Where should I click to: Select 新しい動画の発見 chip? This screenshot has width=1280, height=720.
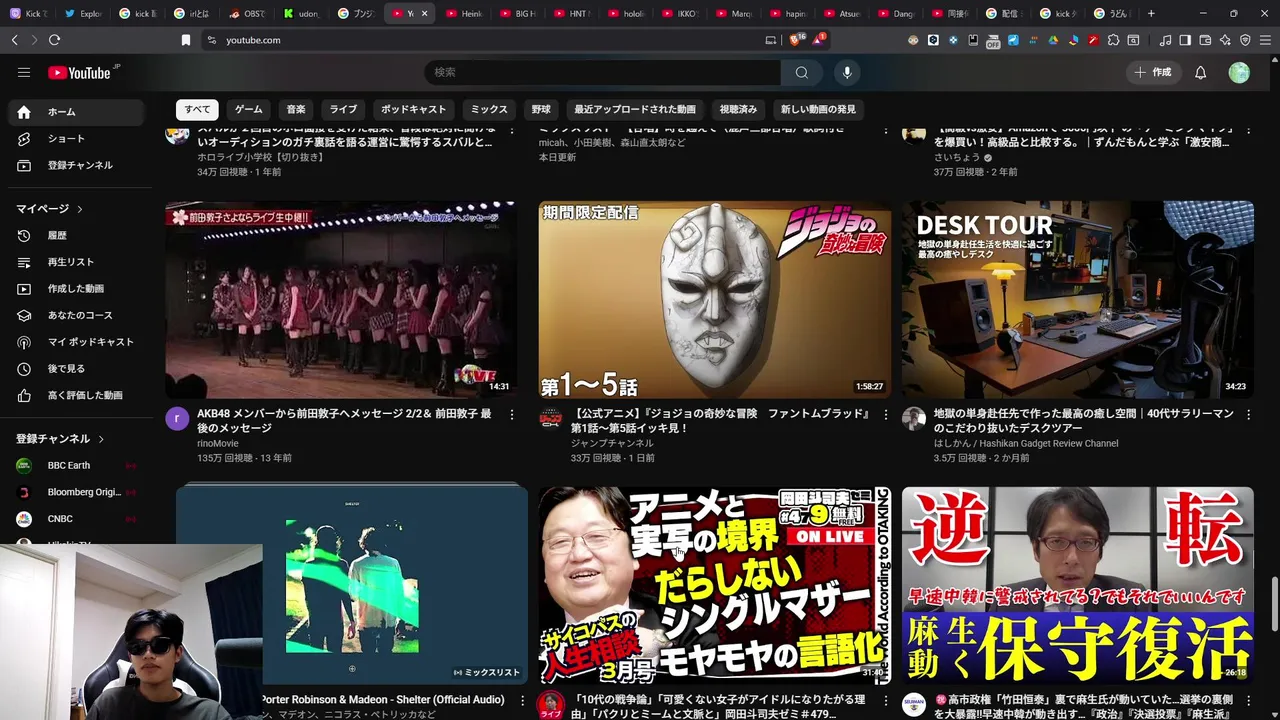pos(818,109)
